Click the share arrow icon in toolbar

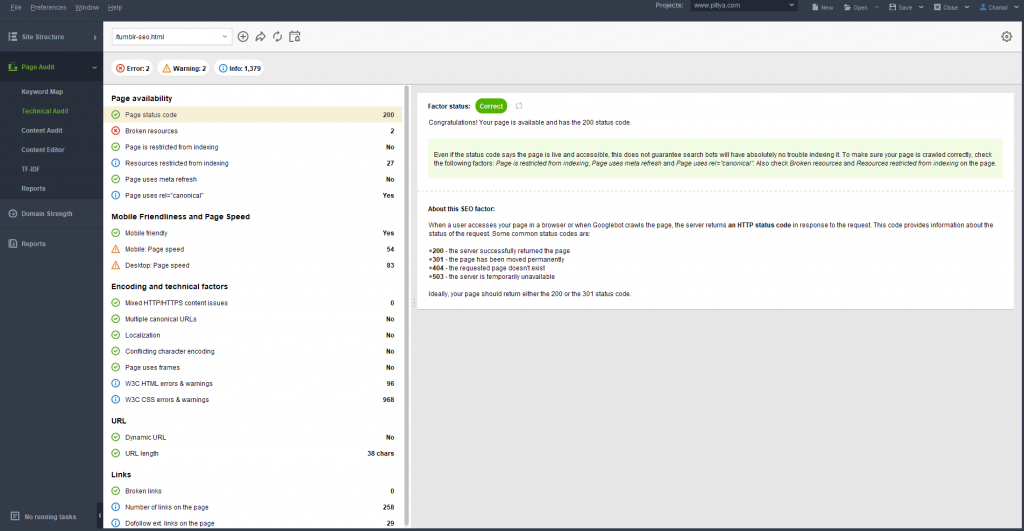click(x=260, y=37)
